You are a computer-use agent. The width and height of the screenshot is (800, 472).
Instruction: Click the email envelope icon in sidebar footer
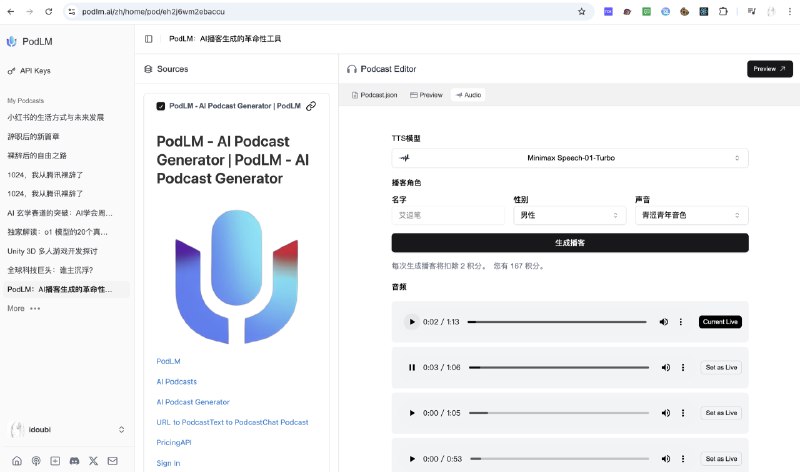pos(113,461)
